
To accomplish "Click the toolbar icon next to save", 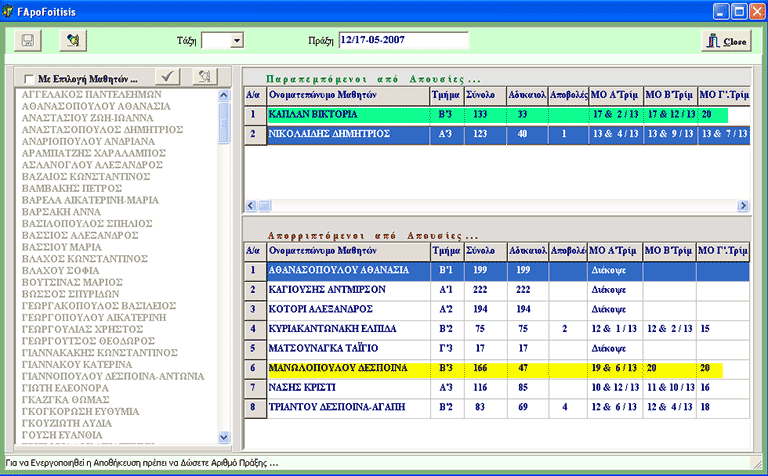I will [x=72, y=41].
